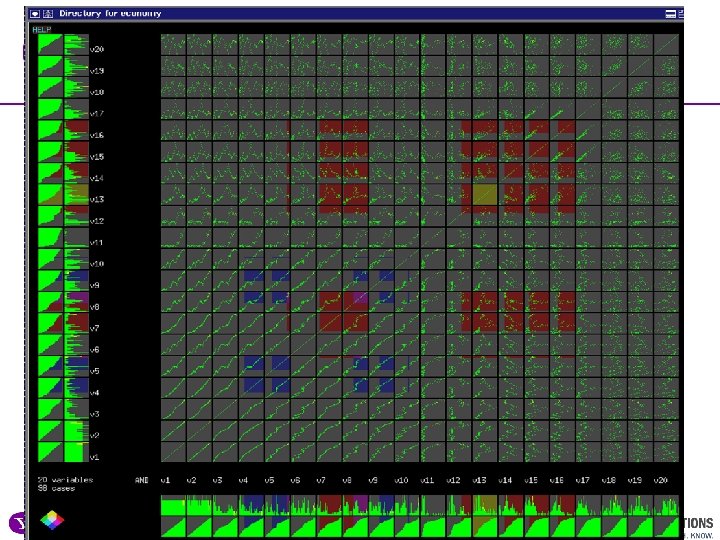Select red scatterplot column v7 row v16

tap(329, 130)
